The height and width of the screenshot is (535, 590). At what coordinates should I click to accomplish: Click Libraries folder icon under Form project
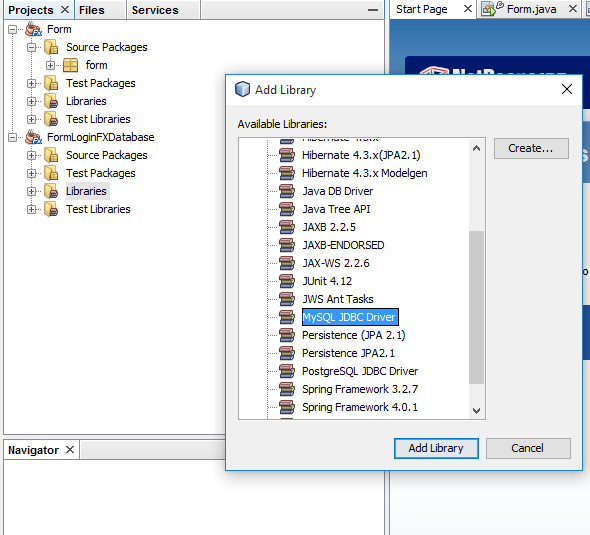pyautogui.click(x=51, y=101)
